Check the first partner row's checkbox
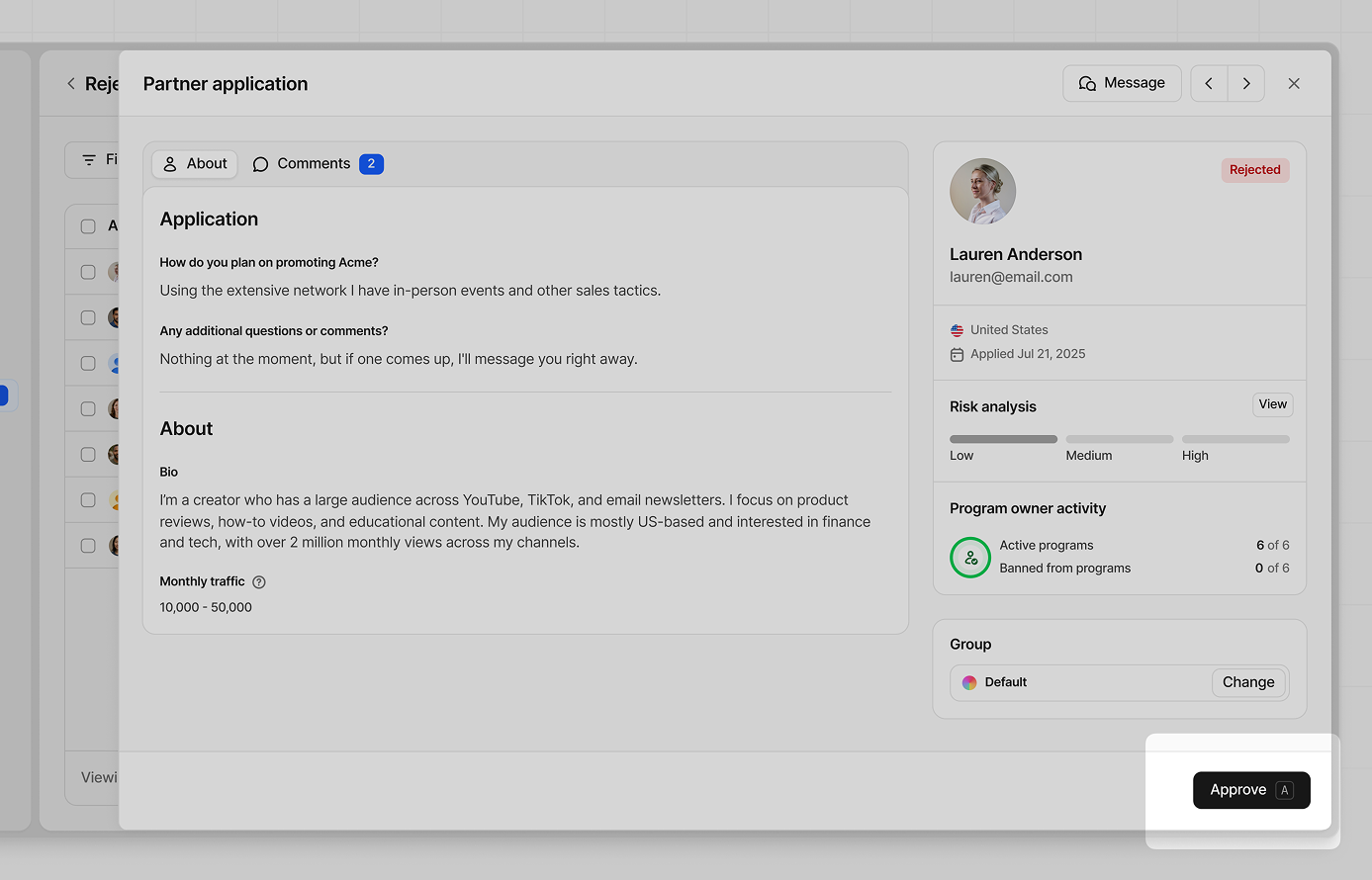Image resolution: width=1372 pixels, height=880 pixels. pyautogui.click(x=87, y=272)
